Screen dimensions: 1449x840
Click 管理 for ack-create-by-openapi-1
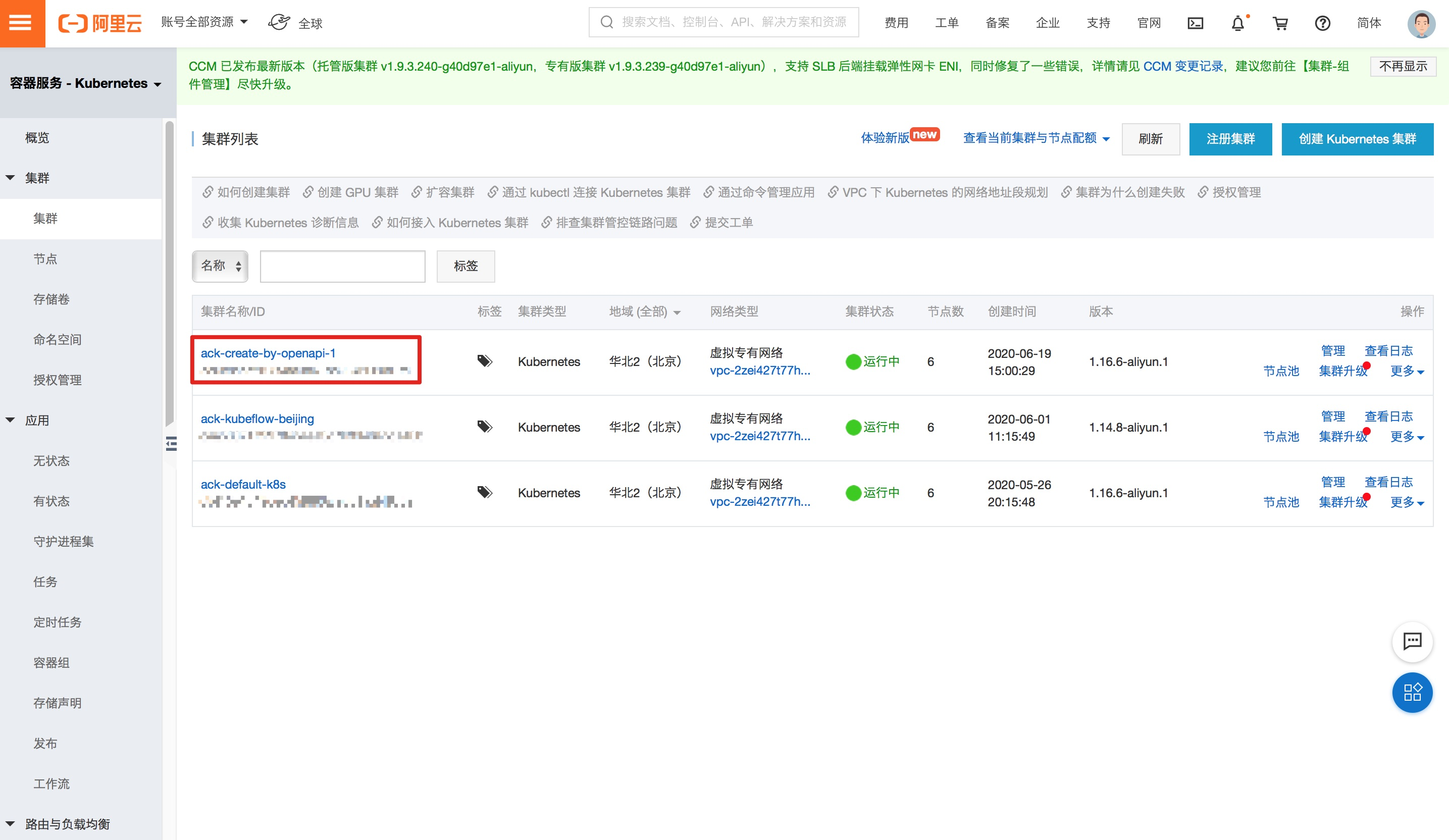point(1333,351)
